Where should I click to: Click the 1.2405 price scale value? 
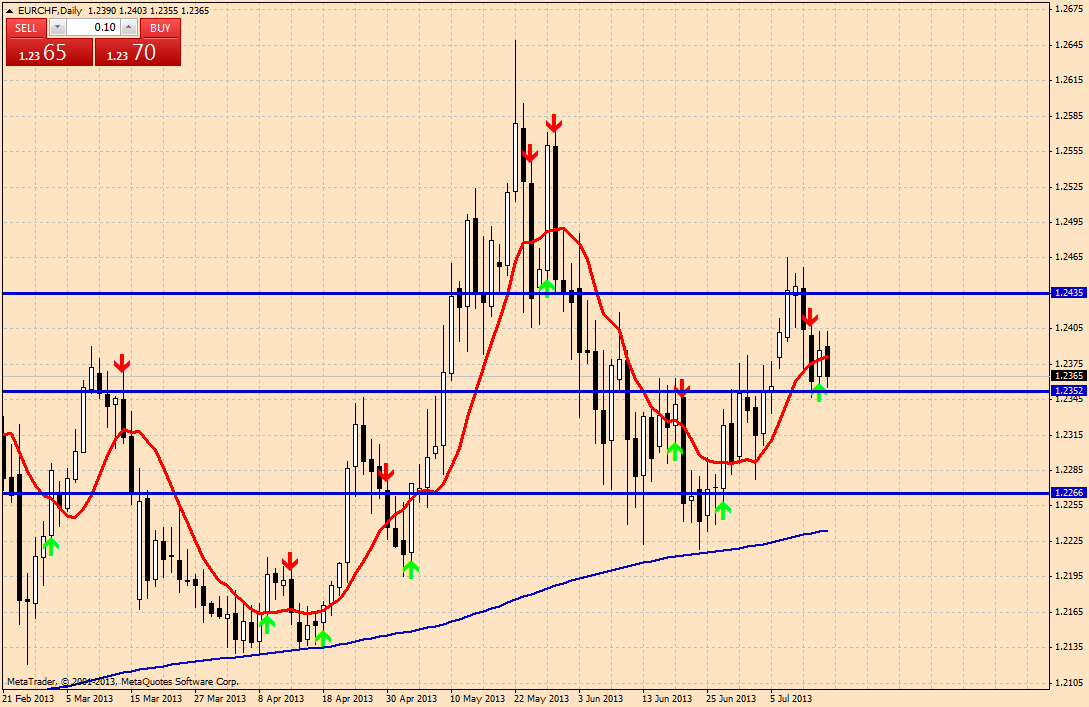pos(1069,328)
